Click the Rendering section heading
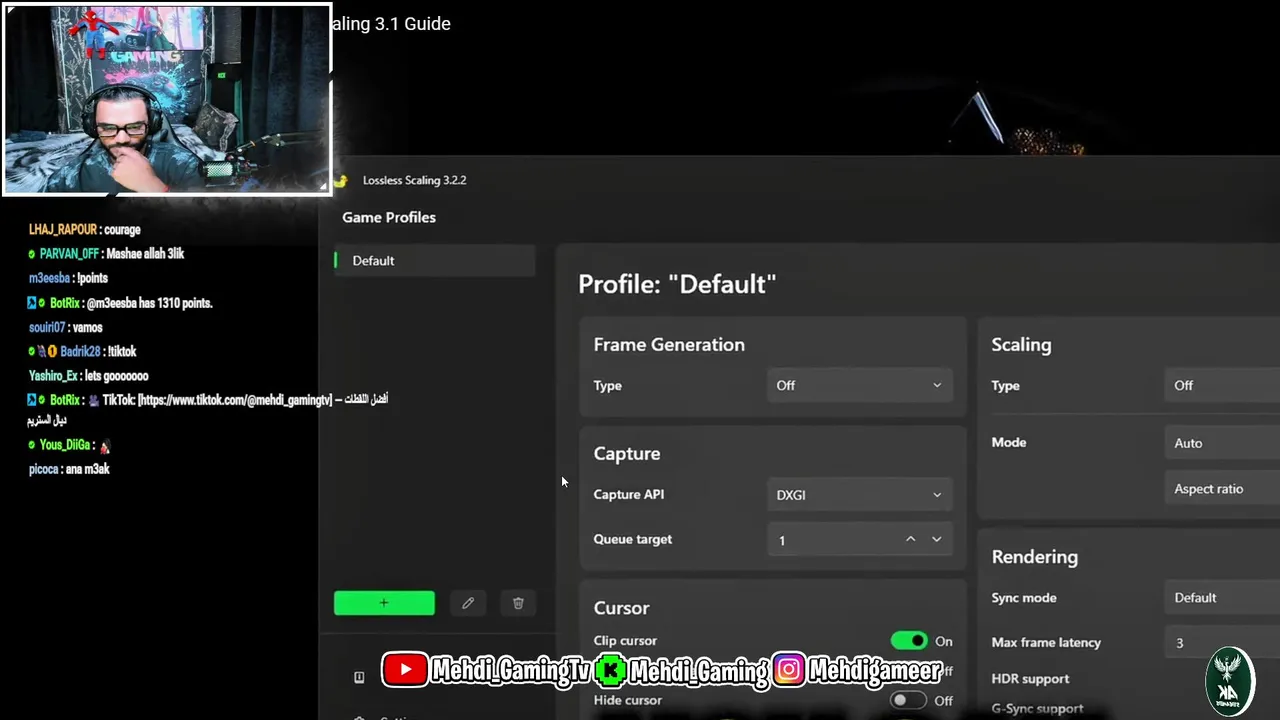This screenshot has width=1280, height=720. pos(1034,557)
